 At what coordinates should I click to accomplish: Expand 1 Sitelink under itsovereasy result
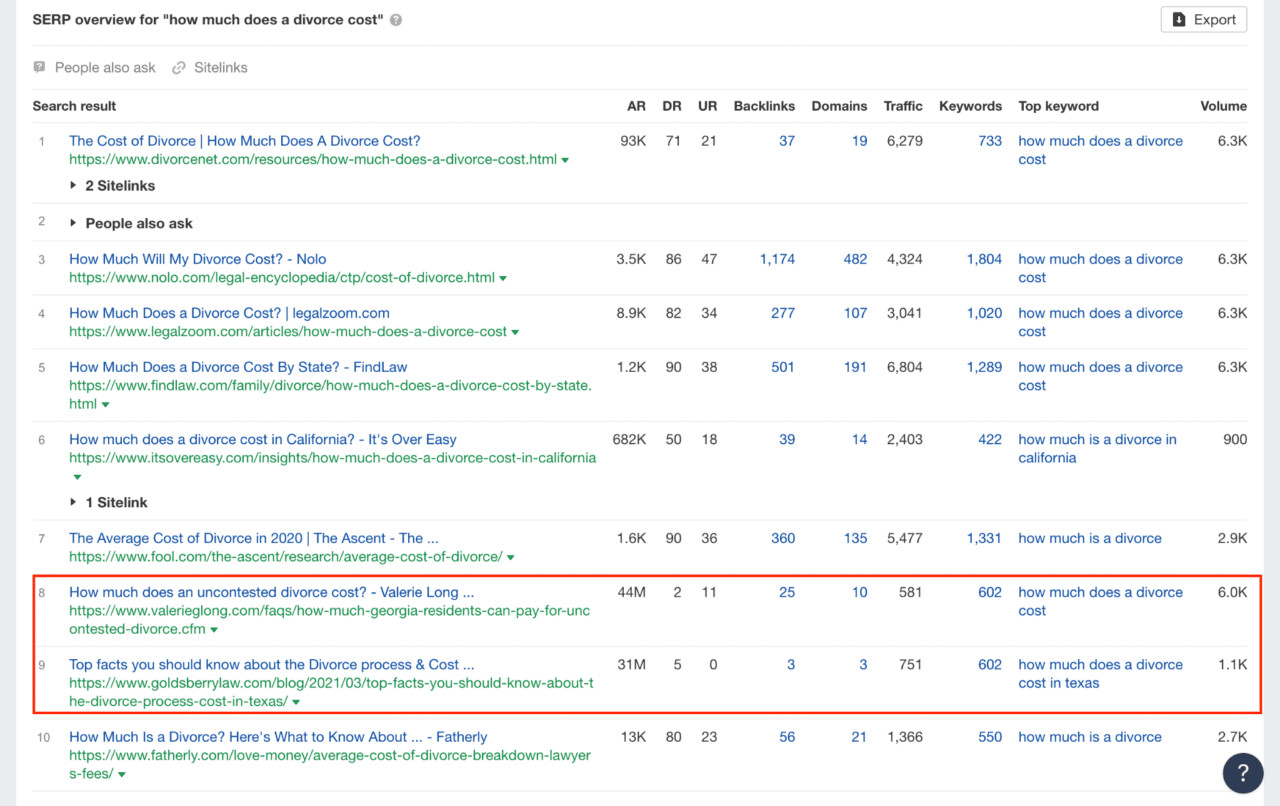[x=108, y=502]
